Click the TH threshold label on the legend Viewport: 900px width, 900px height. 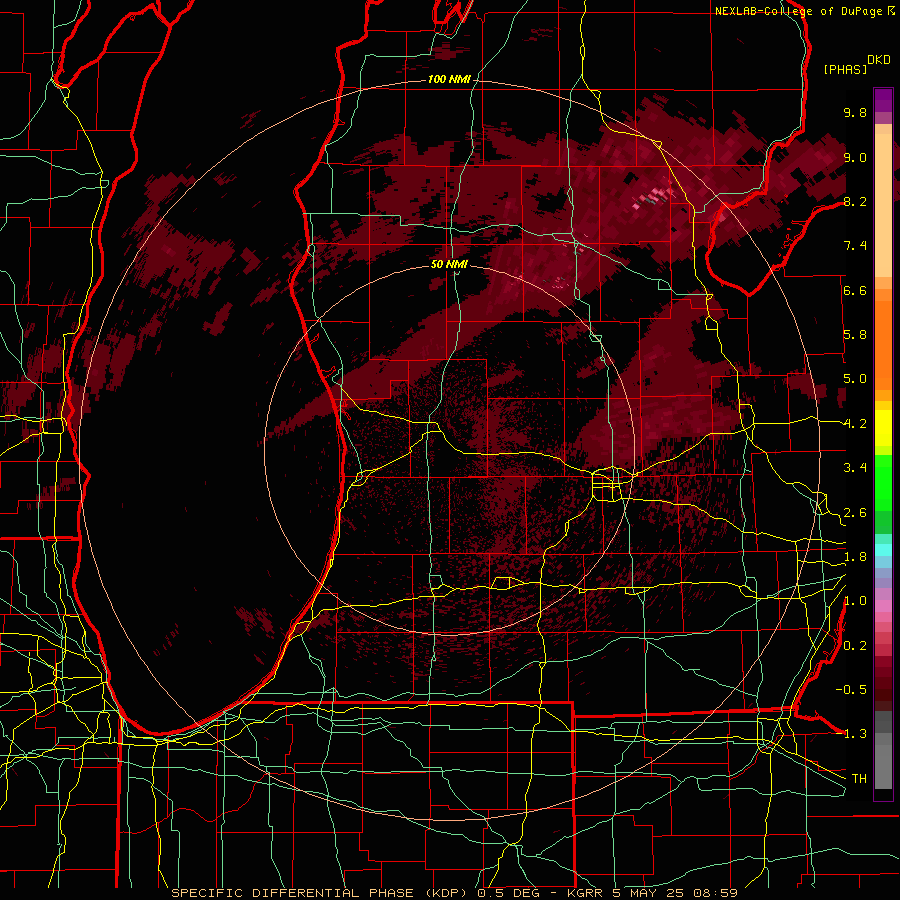pyautogui.click(x=859, y=778)
